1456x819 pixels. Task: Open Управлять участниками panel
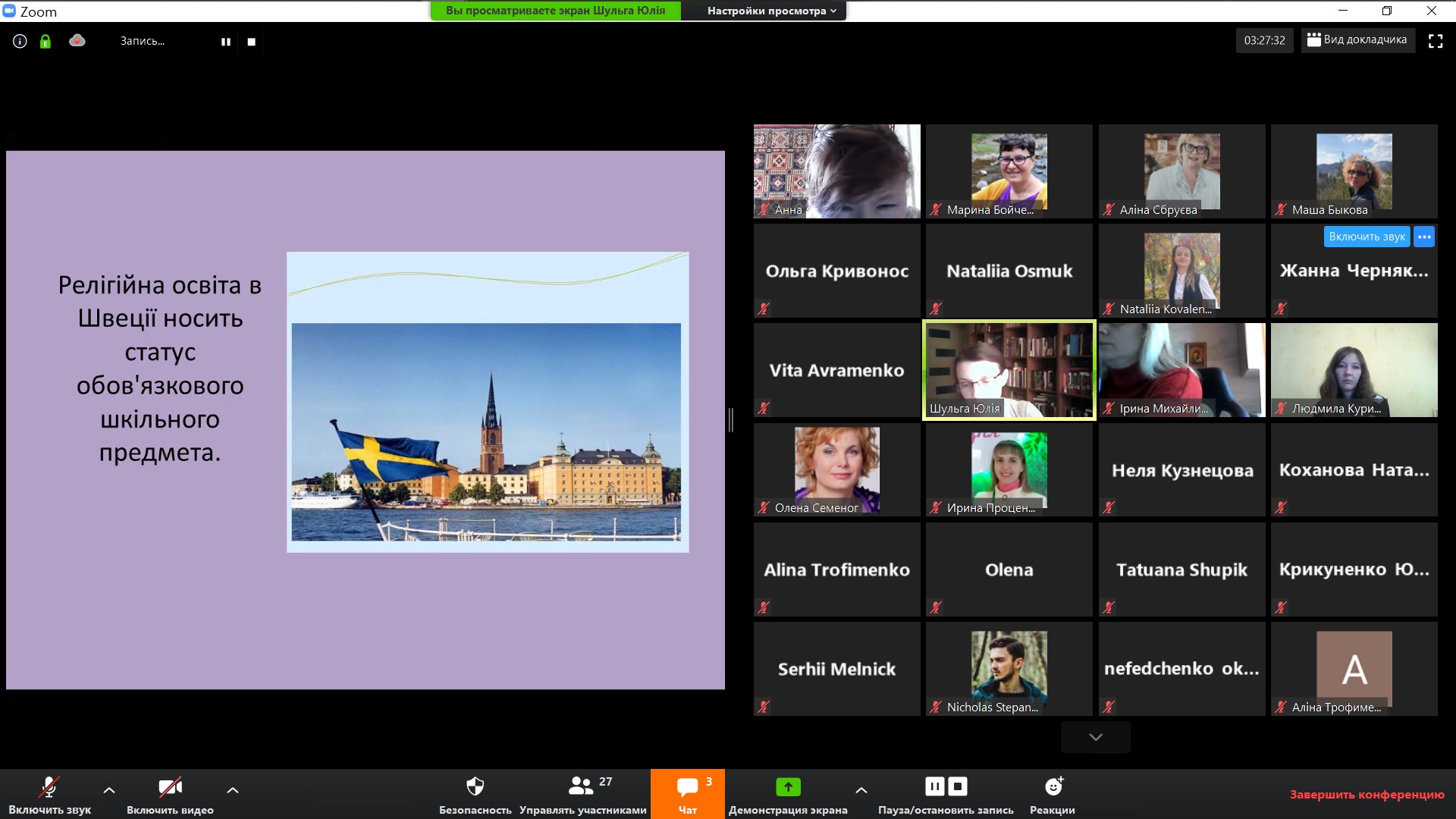click(583, 794)
